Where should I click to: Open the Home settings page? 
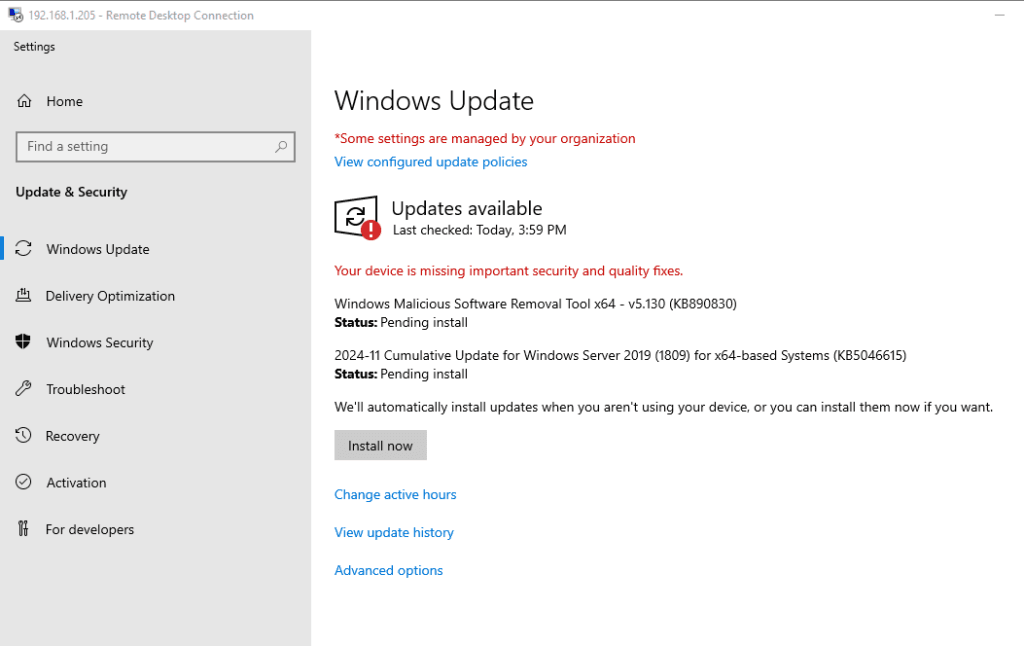coord(64,101)
